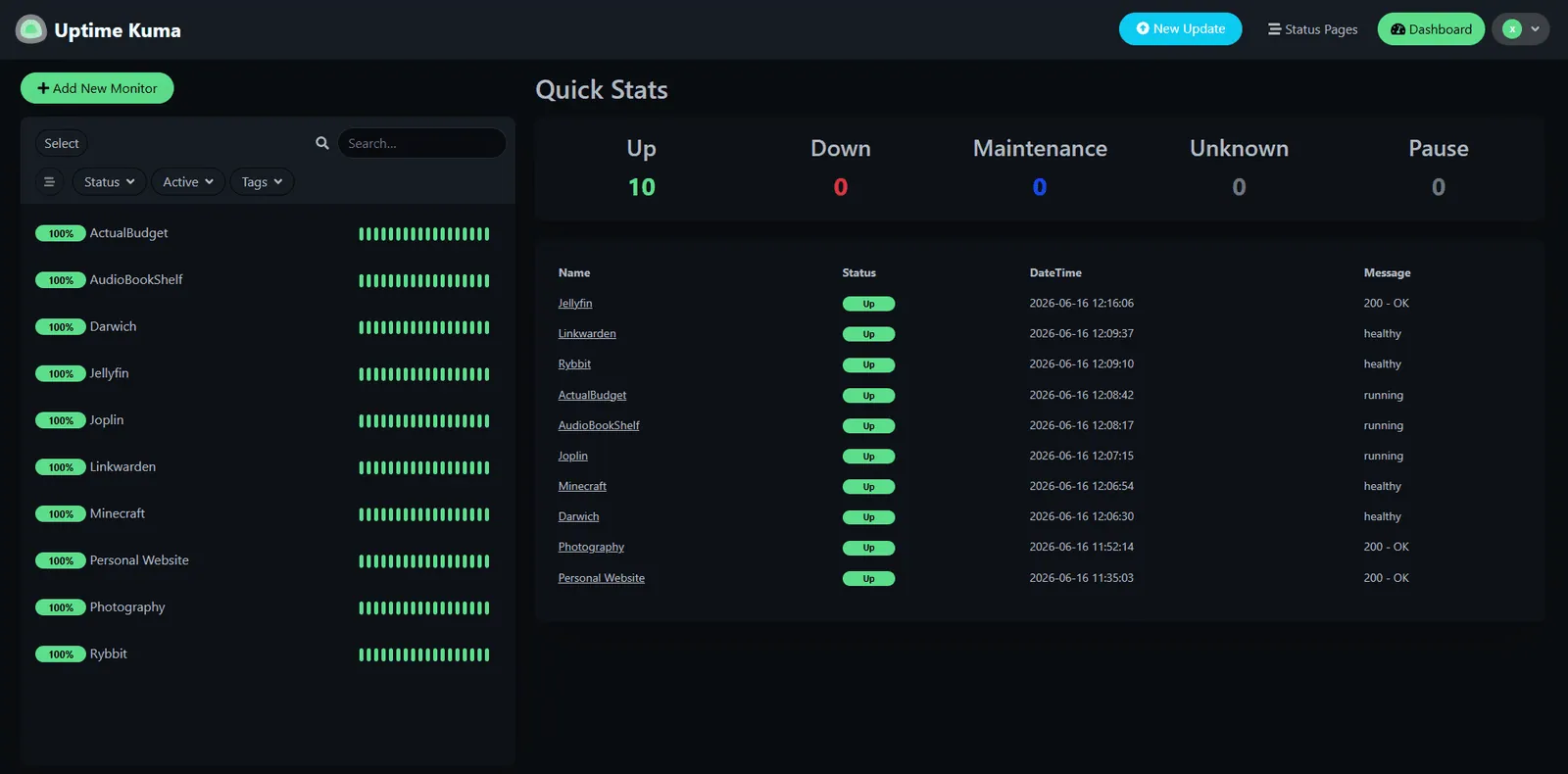Click Up status badge in Personal Website row

point(868,578)
